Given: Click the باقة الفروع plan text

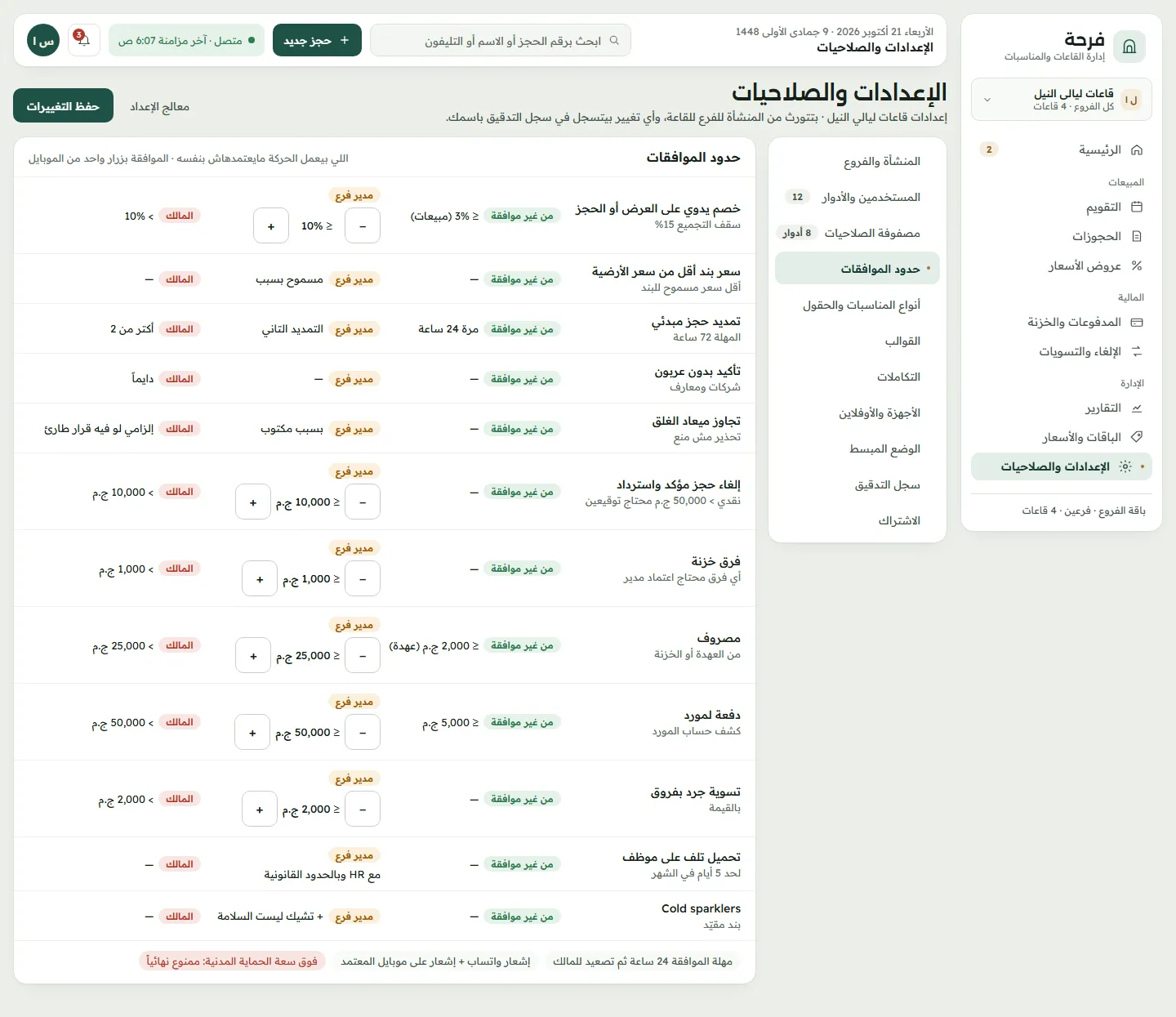Looking at the screenshot, I should click(x=1084, y=511).
